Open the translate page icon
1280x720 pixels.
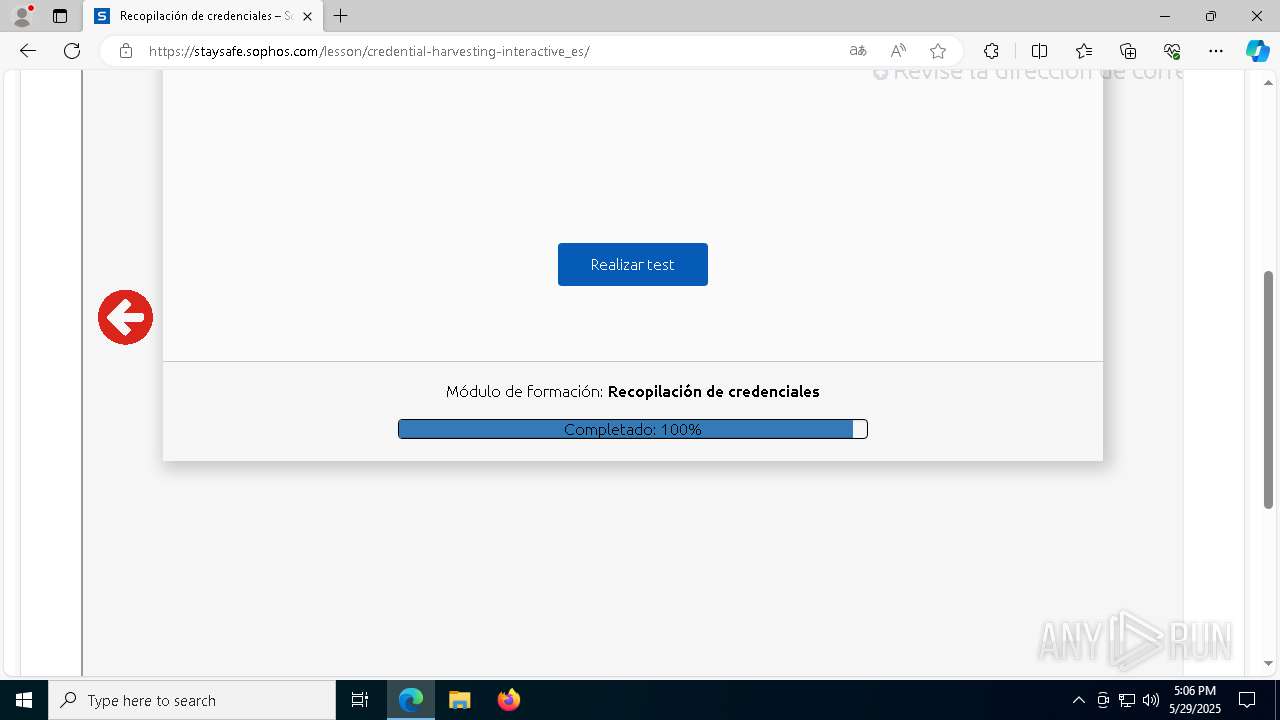tap(858, 51)
